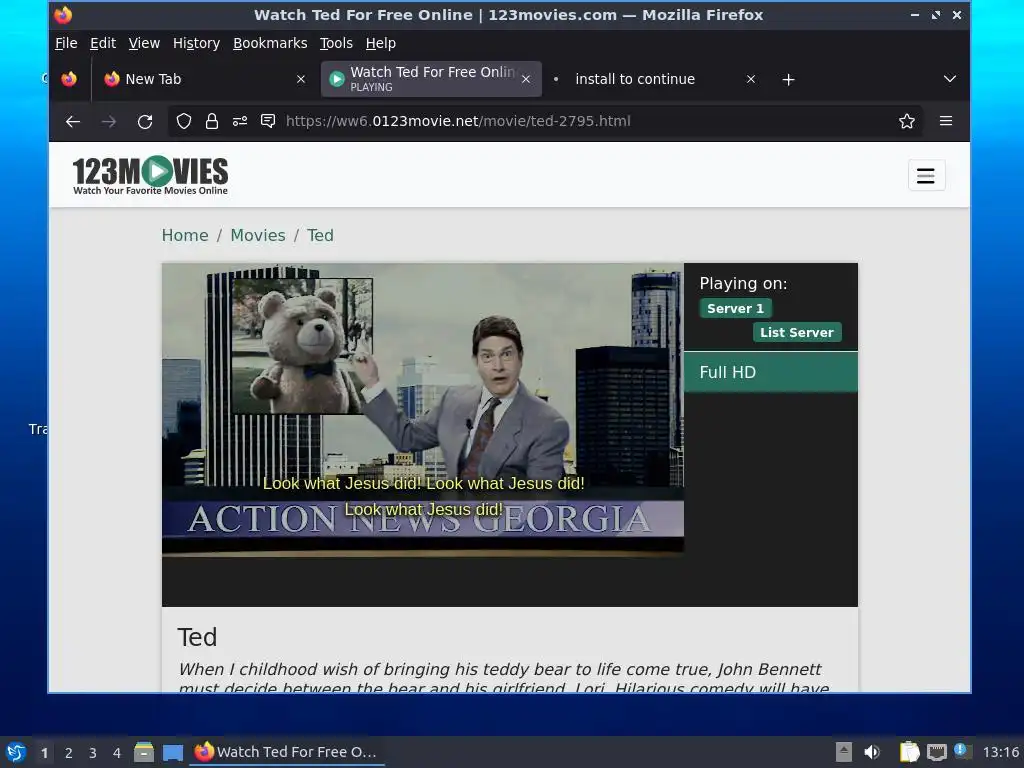Screen dimensions: 1024x768
Task: Open the Edit menu
Action: (103, 43)
